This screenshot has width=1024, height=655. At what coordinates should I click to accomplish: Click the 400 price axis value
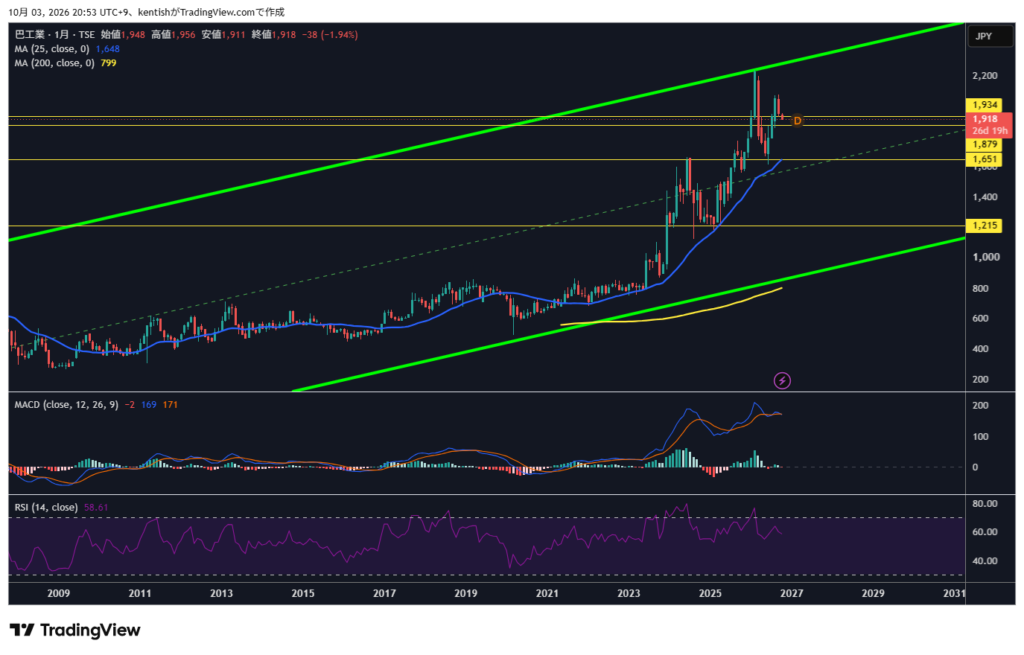click(980, 349)
